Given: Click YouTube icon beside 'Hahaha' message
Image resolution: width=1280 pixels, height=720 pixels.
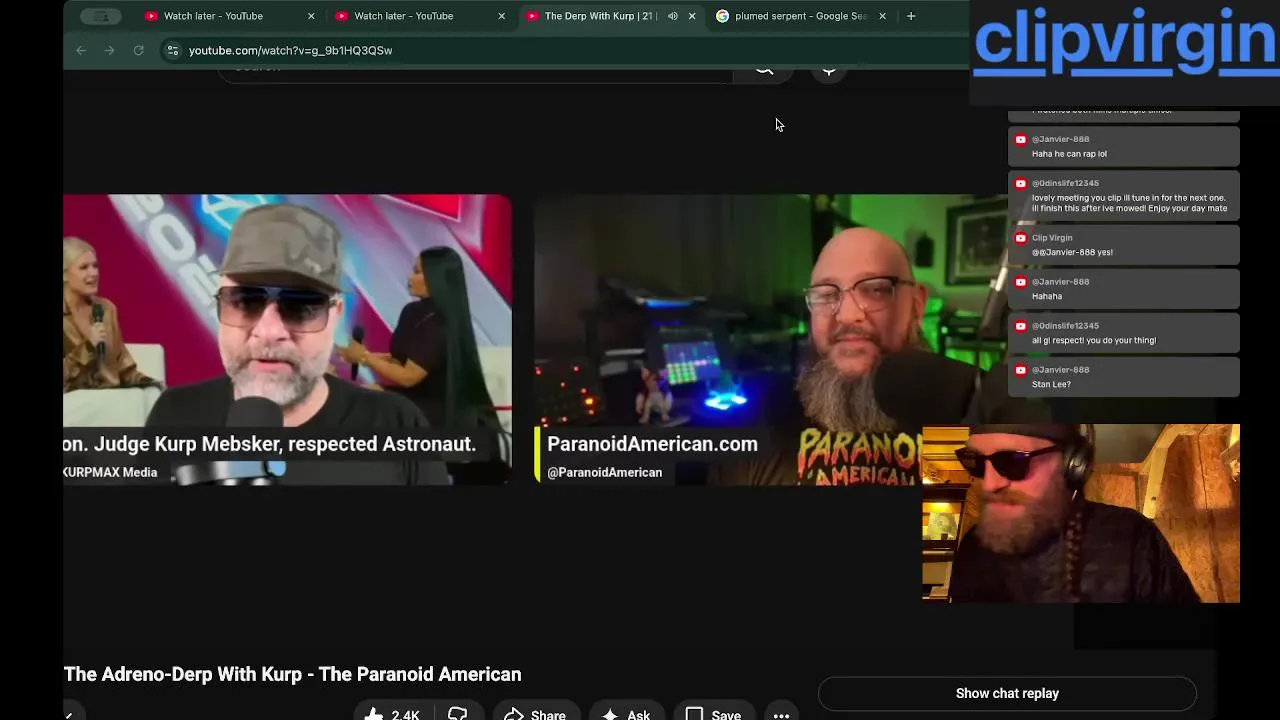Looking at the screenshot, I should click(x=1020, y=282).
